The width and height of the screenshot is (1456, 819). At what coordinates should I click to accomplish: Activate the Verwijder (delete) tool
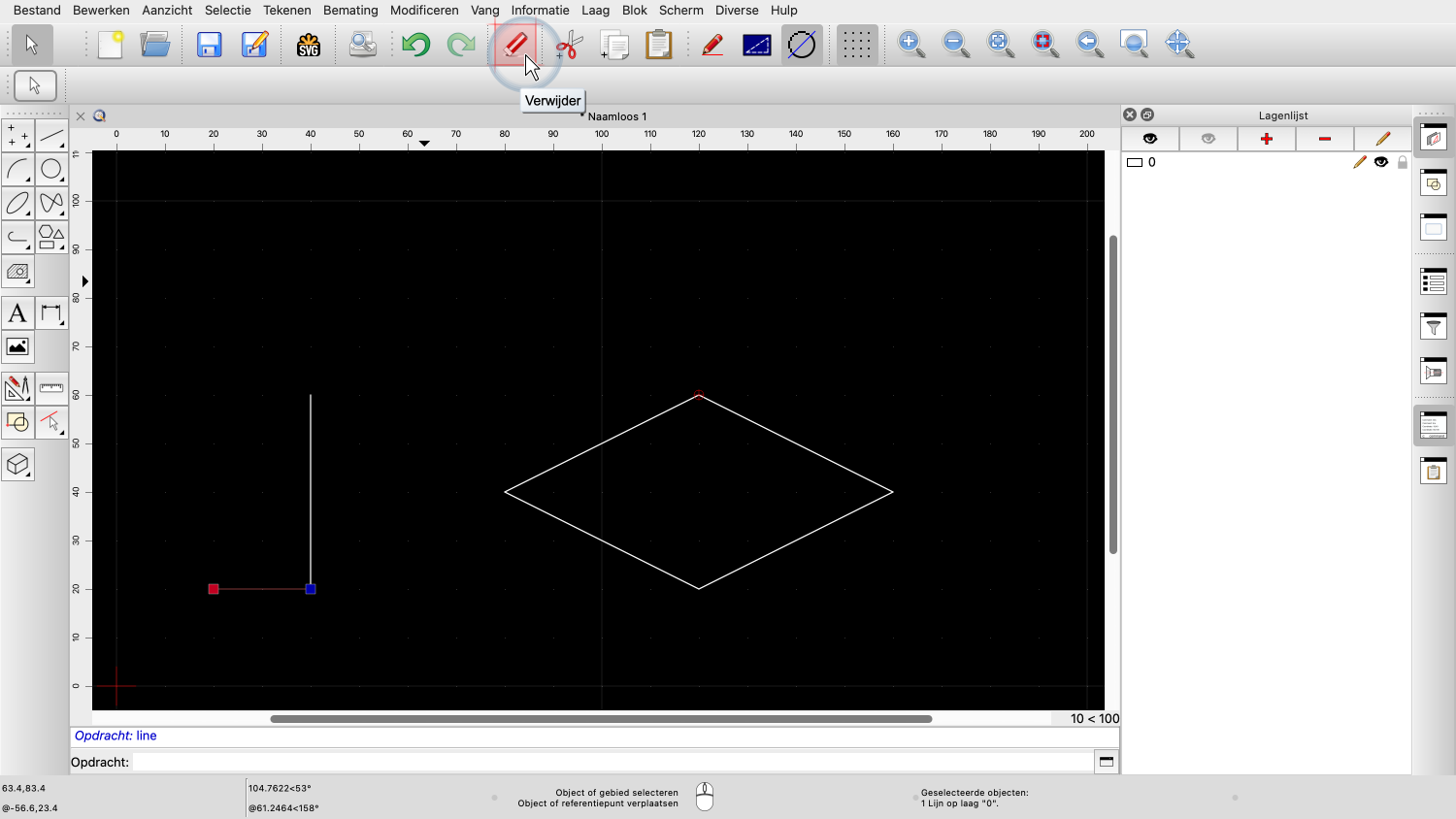click(x=515, y=44)
